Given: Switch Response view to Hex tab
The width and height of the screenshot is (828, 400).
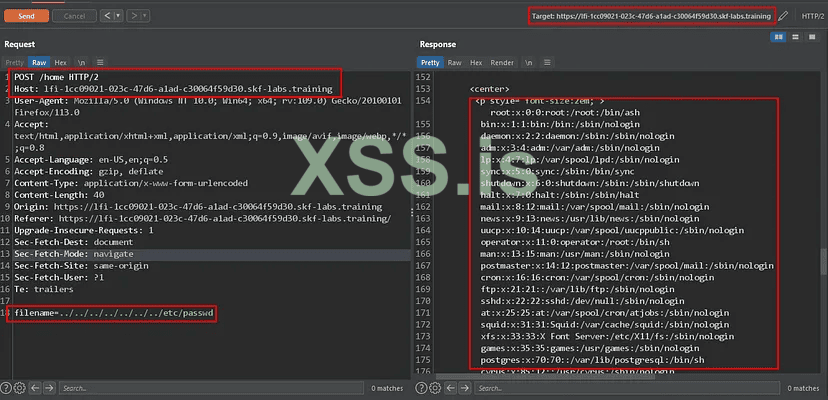Looking at the screenshot, I should click(476, 62).
